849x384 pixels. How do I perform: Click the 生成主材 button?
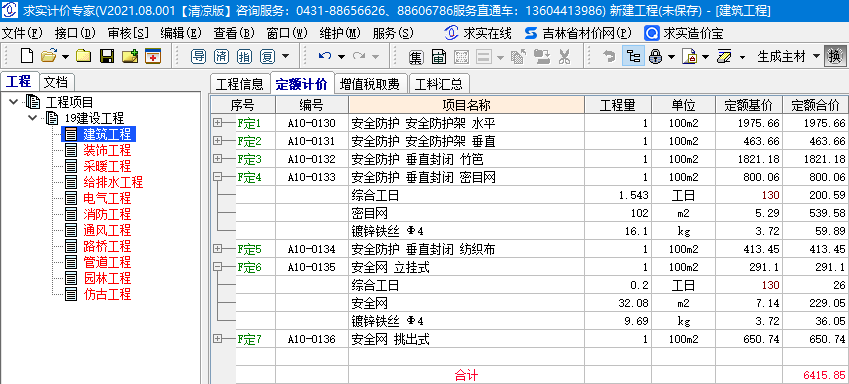(x=781, y=56)
